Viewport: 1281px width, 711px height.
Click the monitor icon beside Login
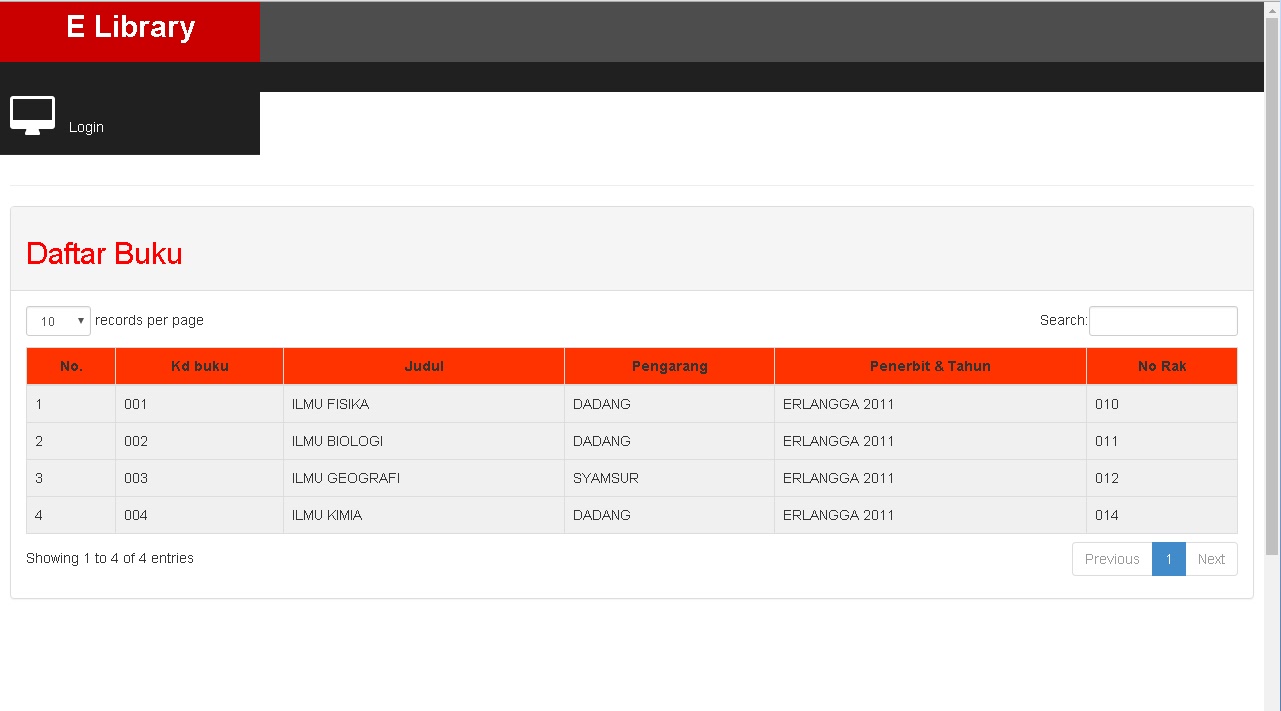coord(31,114)
